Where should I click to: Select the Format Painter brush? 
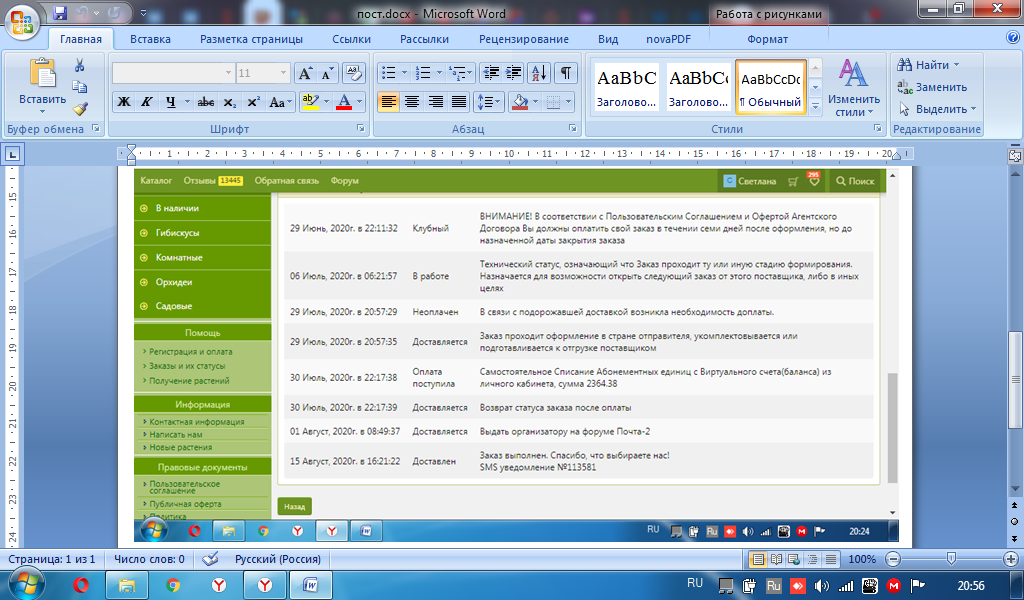point(80,109)
